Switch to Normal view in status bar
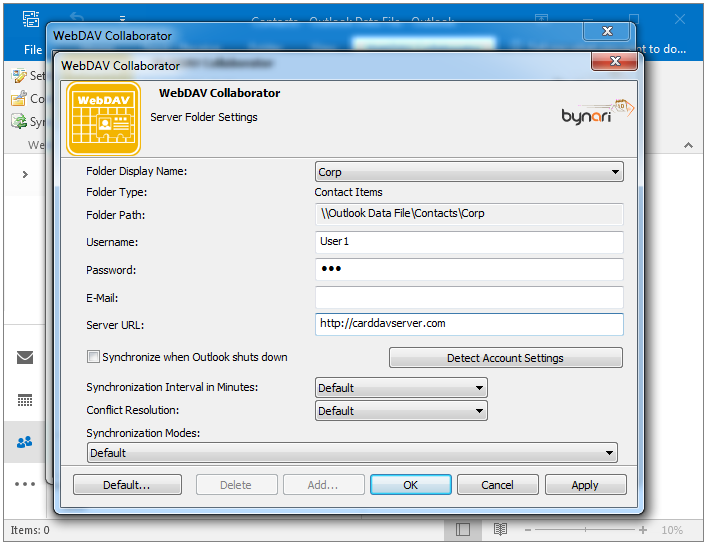 (463, 529)
